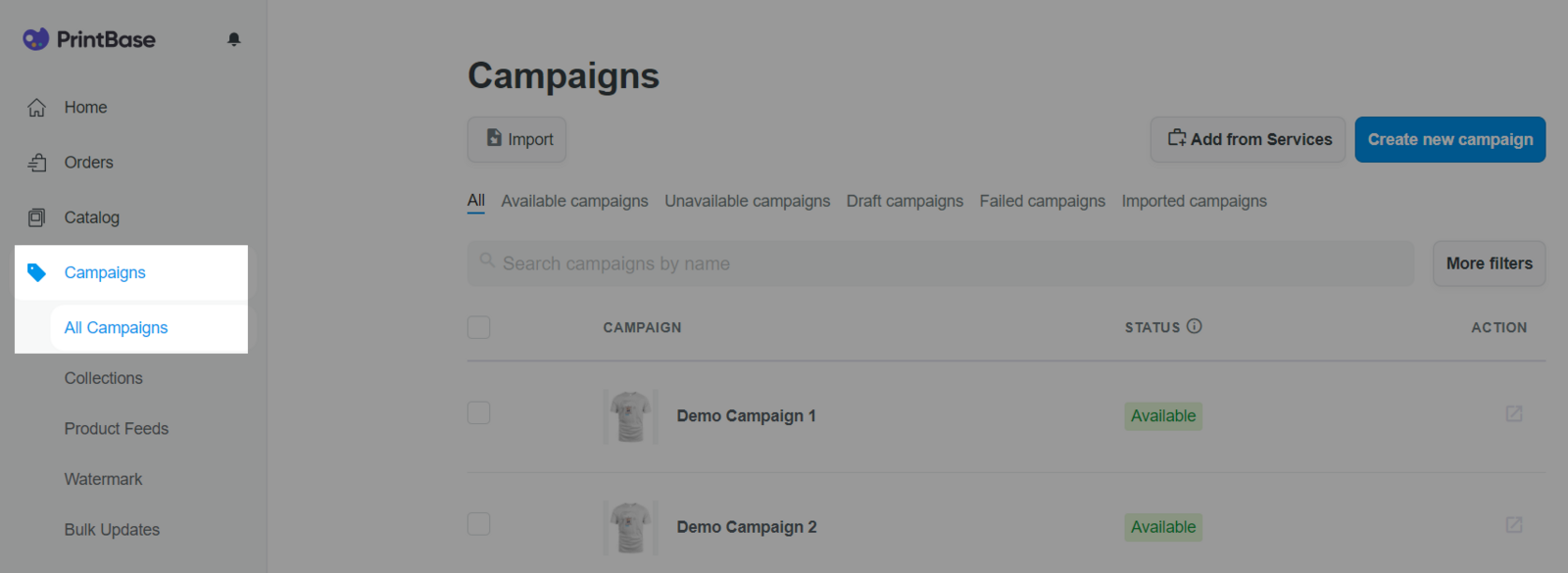Open the edit action icon for Demo Campaign 1
This screenshot has height=573, width=1568.
tap(1514, 413)
